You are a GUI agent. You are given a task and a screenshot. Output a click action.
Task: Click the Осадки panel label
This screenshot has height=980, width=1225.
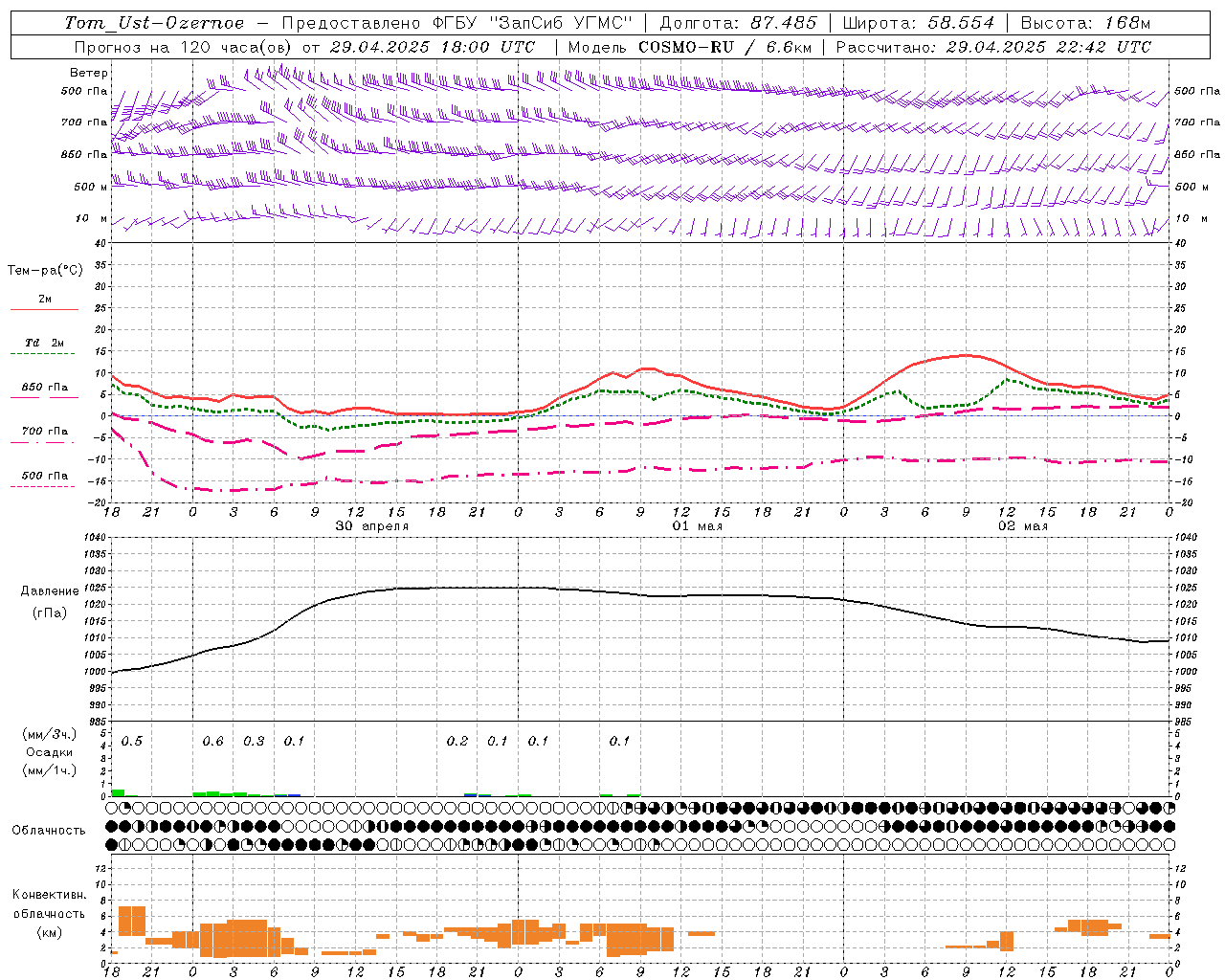[x=49, y=752]
